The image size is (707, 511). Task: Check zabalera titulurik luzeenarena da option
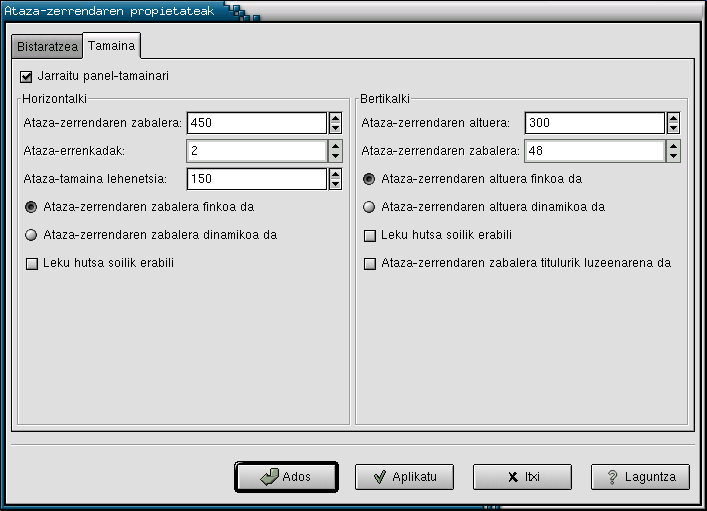[370, 263]
